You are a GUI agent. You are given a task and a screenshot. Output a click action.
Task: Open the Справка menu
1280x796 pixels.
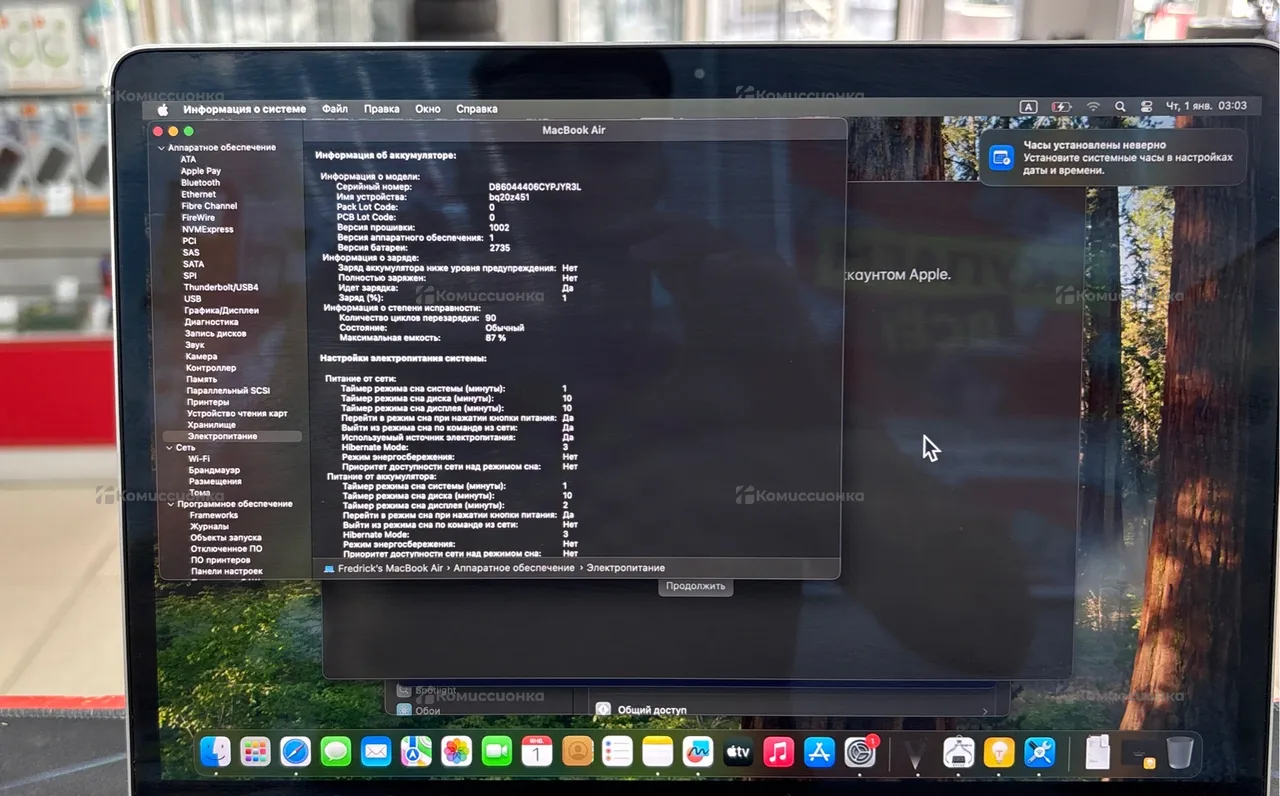pyautogui.click(x=477, y=109)
